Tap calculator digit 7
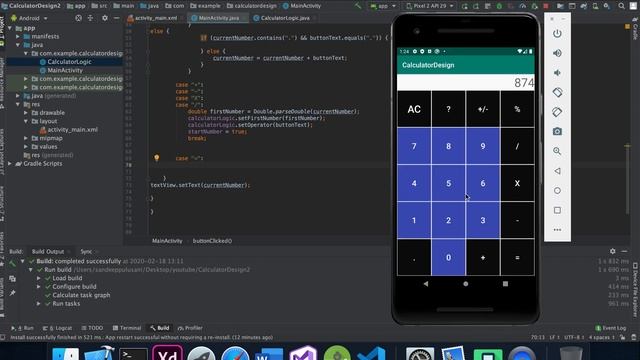Image resolution: width=640 pixels, height=360 pixels. click(414, 146)
